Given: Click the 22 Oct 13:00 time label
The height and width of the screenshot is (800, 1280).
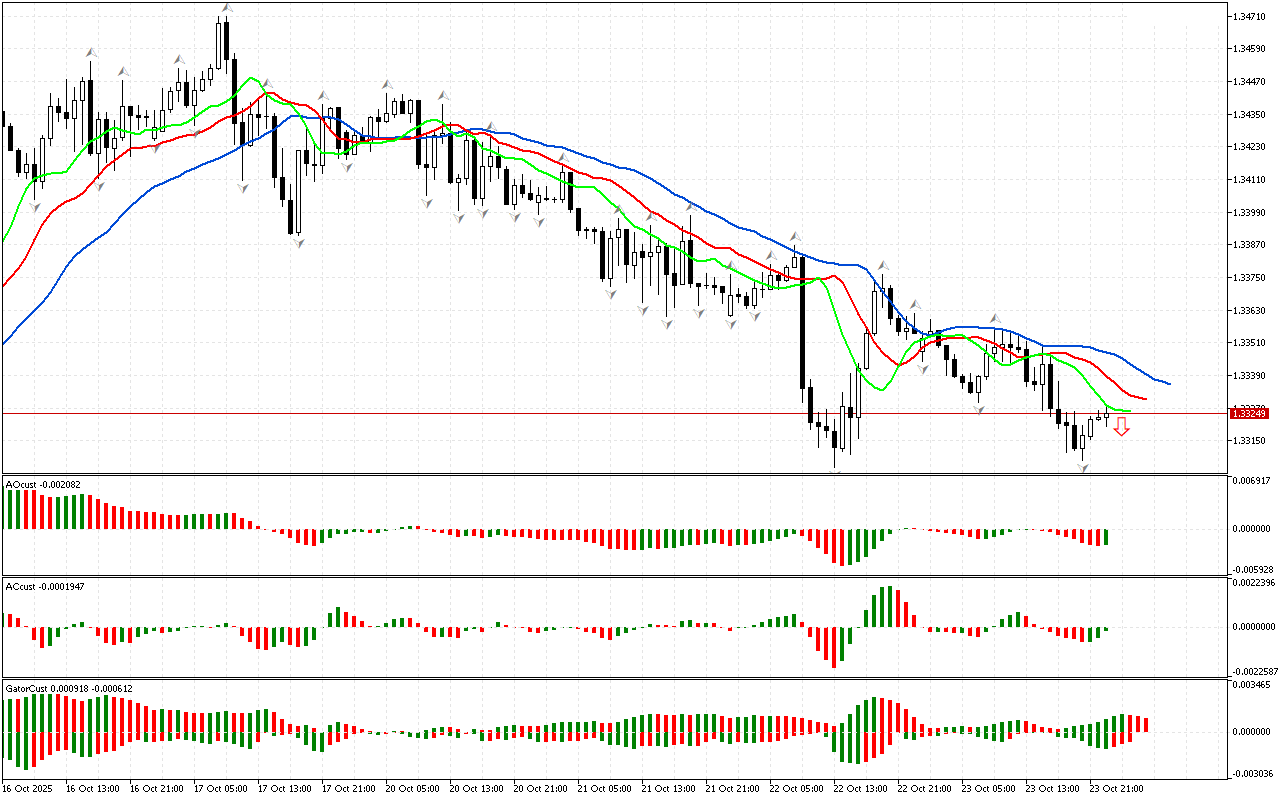Looking at the screenshot, I should point(859,789).
